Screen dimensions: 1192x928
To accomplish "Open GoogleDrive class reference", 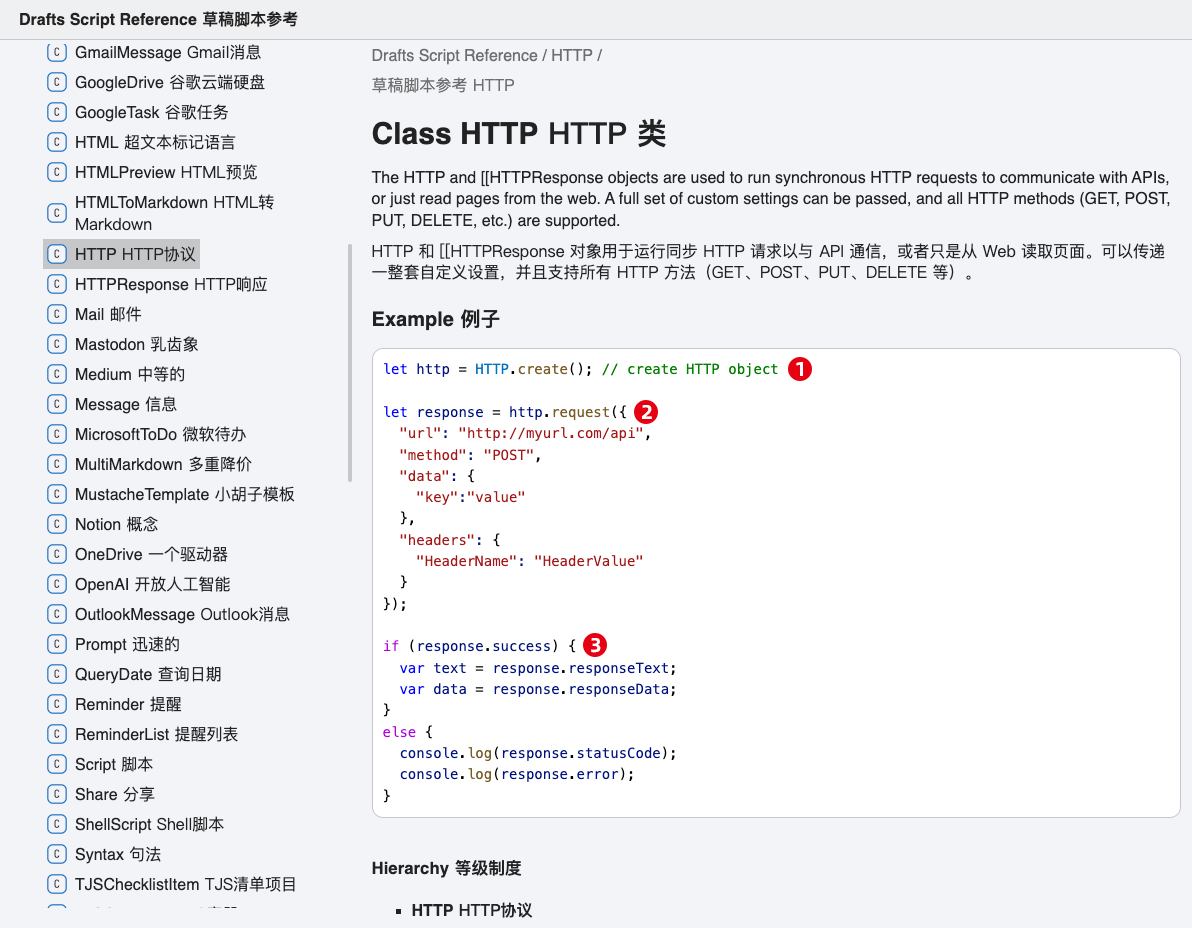I will [170, 82].
